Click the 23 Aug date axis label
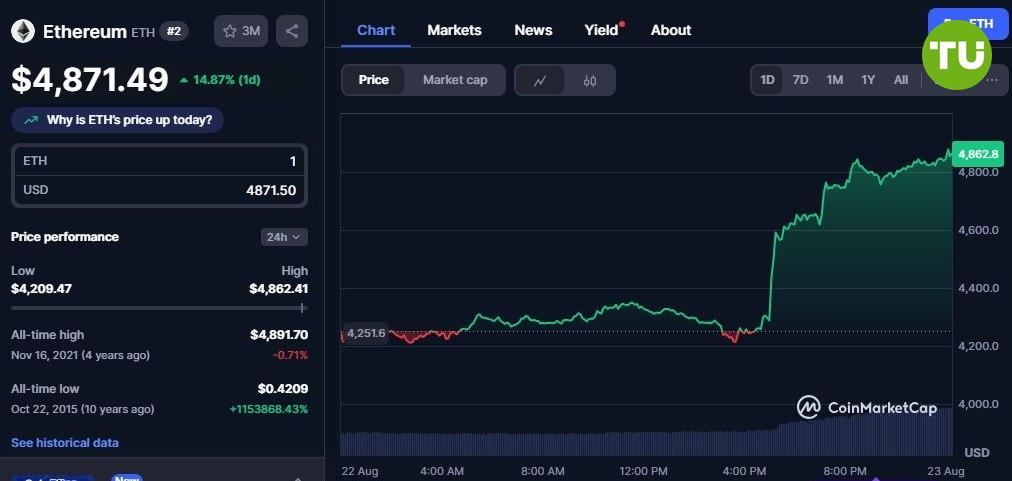The width and height of the screenshot is (1012, 481). click(946, 471)
